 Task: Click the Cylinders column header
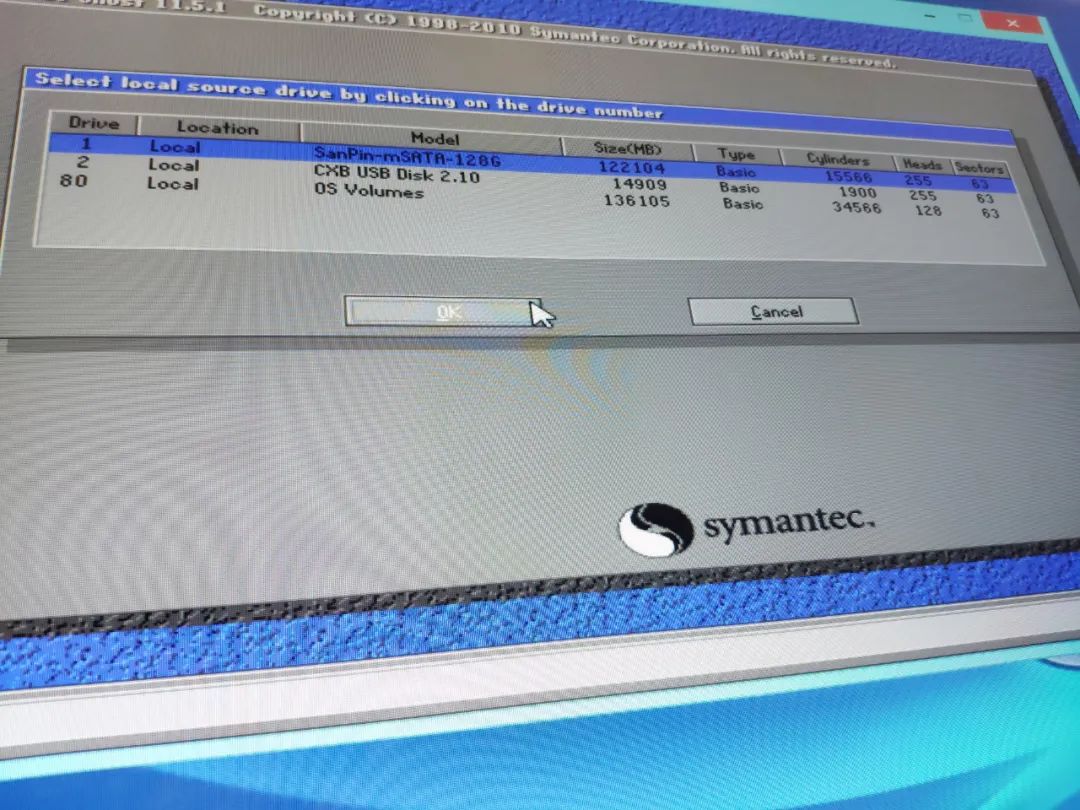838,159
